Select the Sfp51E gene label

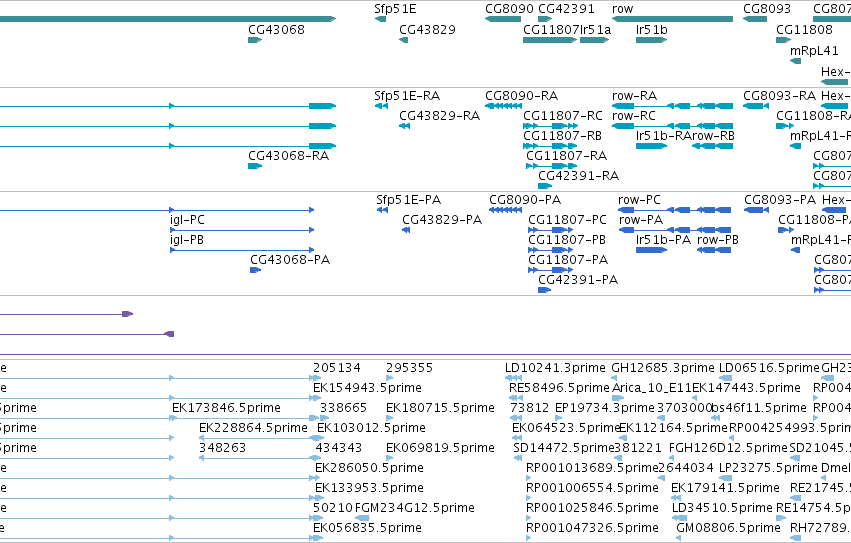pyautogui.click(x=395, y=9)
